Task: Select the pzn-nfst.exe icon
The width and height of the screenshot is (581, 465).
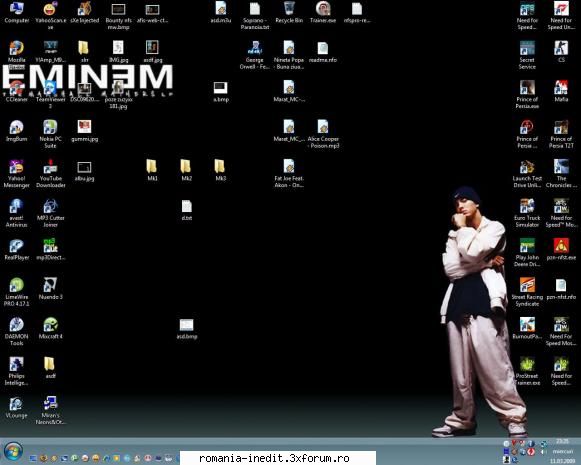Action: click(x=561, y=249)
